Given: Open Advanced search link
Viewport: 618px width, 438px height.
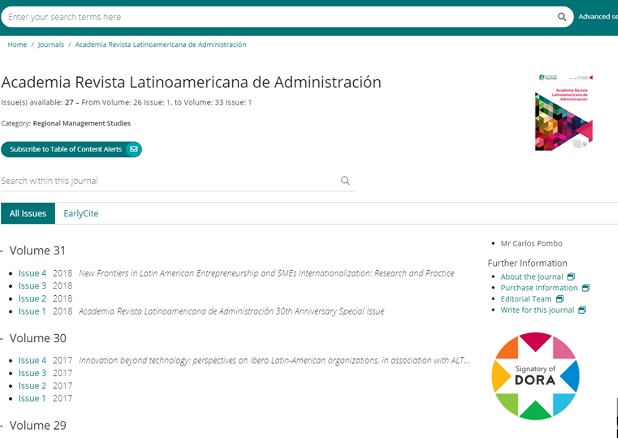Looking at the screenshot, I should tap(598, 17).
